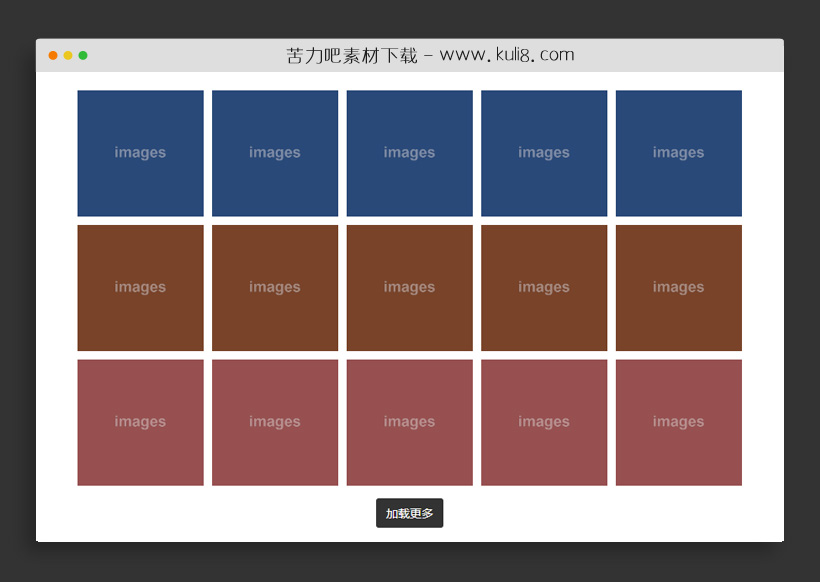Screen dimensions: 820x582
Task: Click the last blue image tile
Action: 678,153
